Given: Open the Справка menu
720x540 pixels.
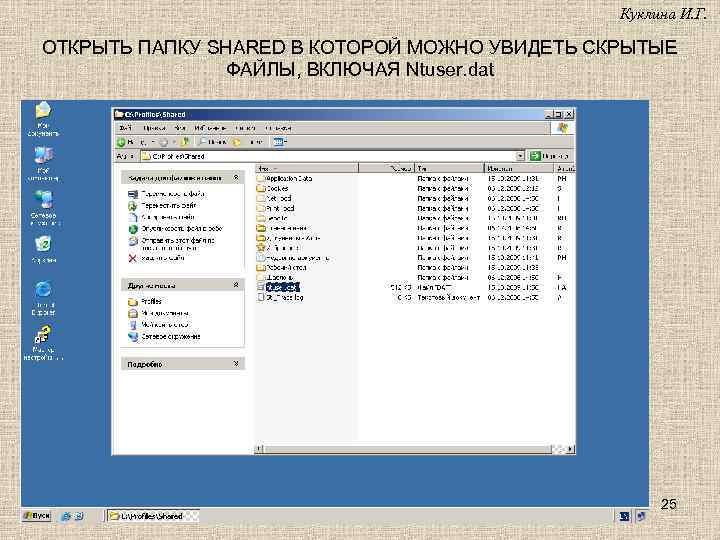Looking at the screenshot, I should pos(278,128).
